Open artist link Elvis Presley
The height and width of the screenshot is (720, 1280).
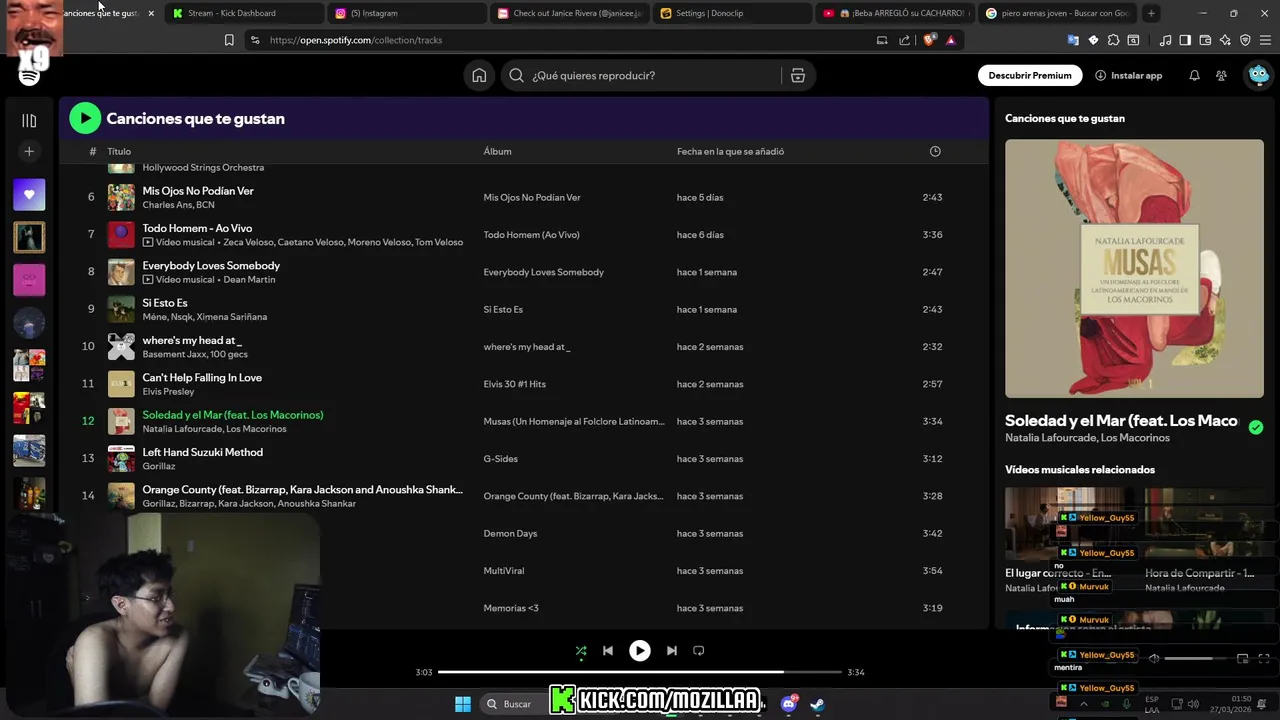(168, 391)
